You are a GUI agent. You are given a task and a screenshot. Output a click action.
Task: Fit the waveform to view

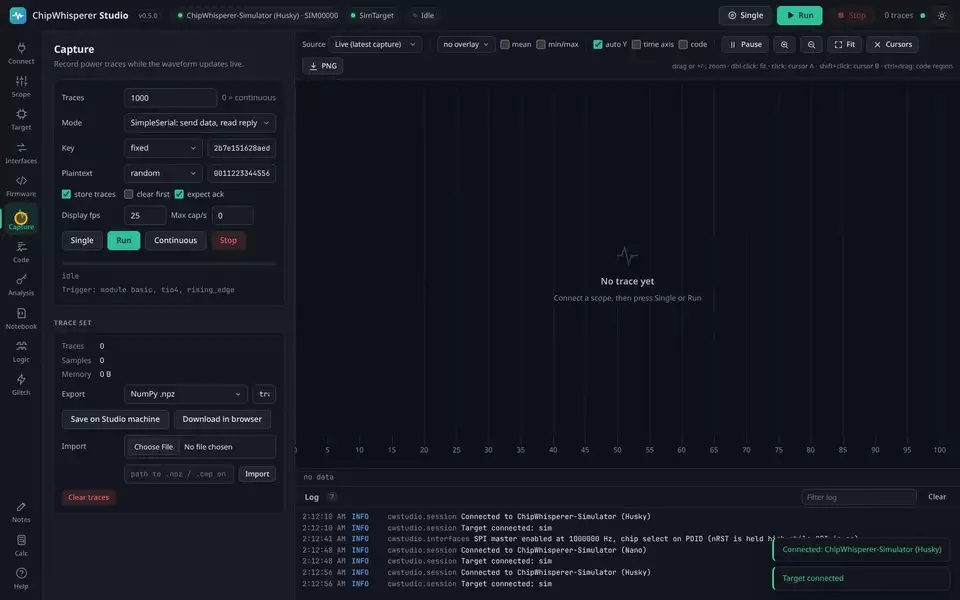pyautogui.click(x=845, y=45)
